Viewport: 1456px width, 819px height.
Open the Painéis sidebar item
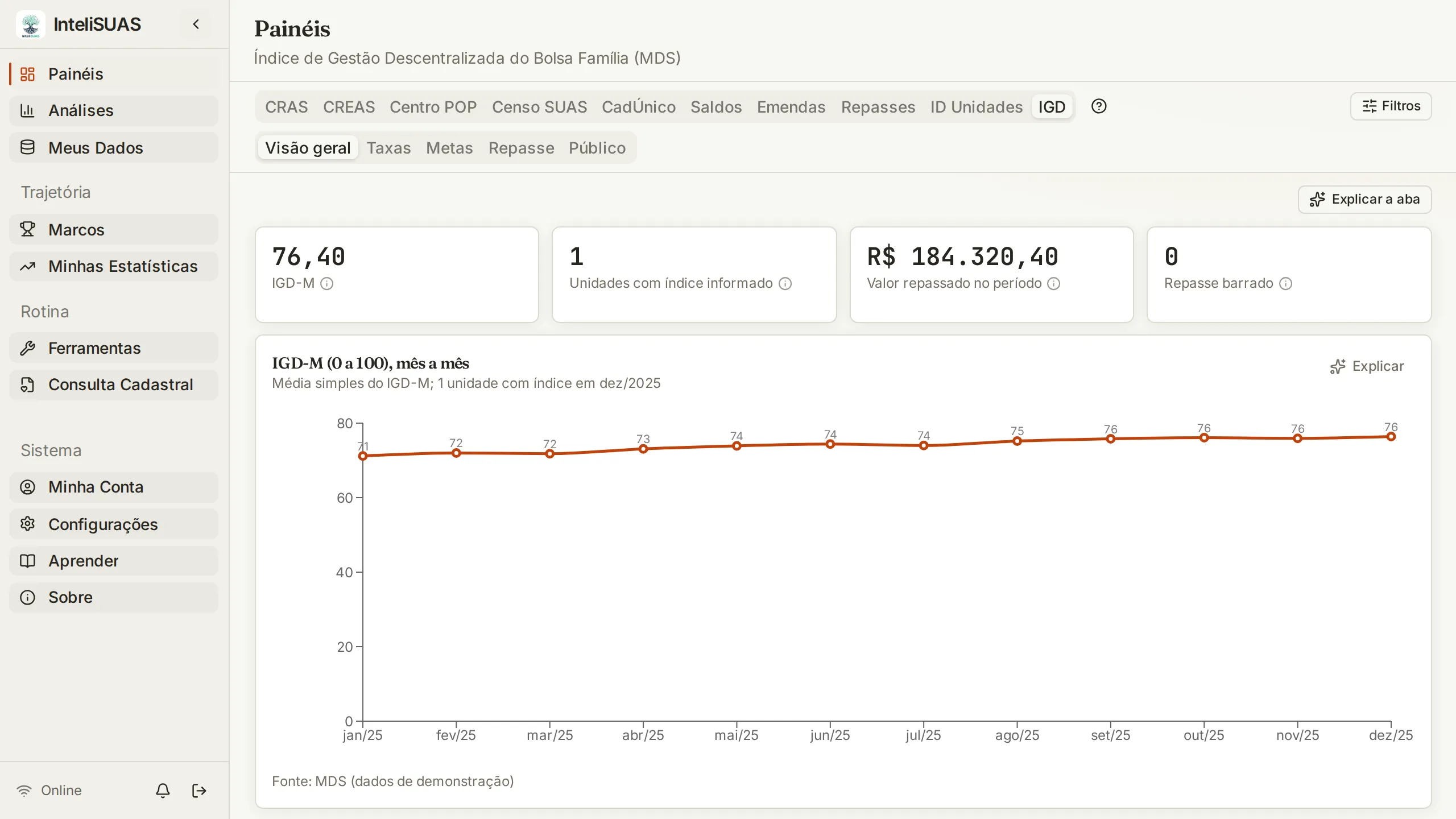pos(114,74)
